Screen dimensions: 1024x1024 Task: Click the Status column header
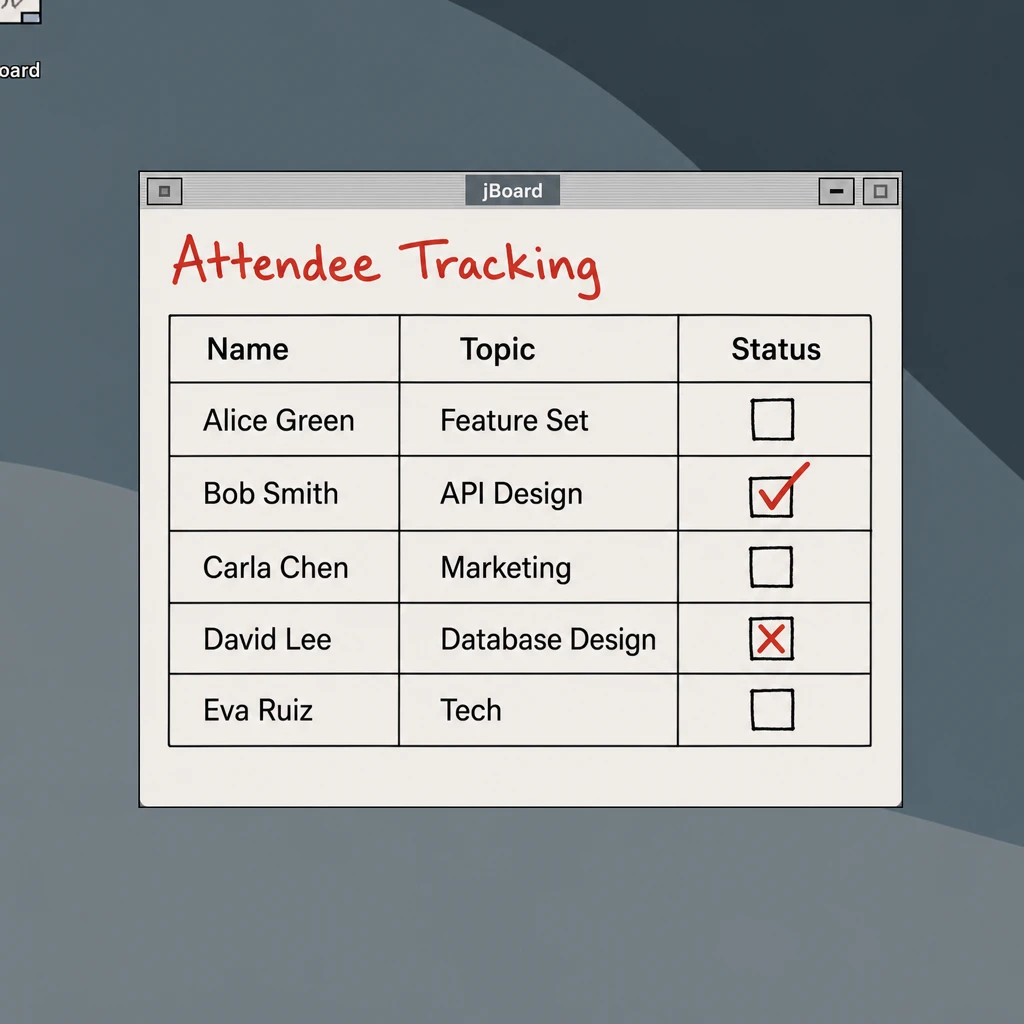pyautogui.click(x=776, y=349)
